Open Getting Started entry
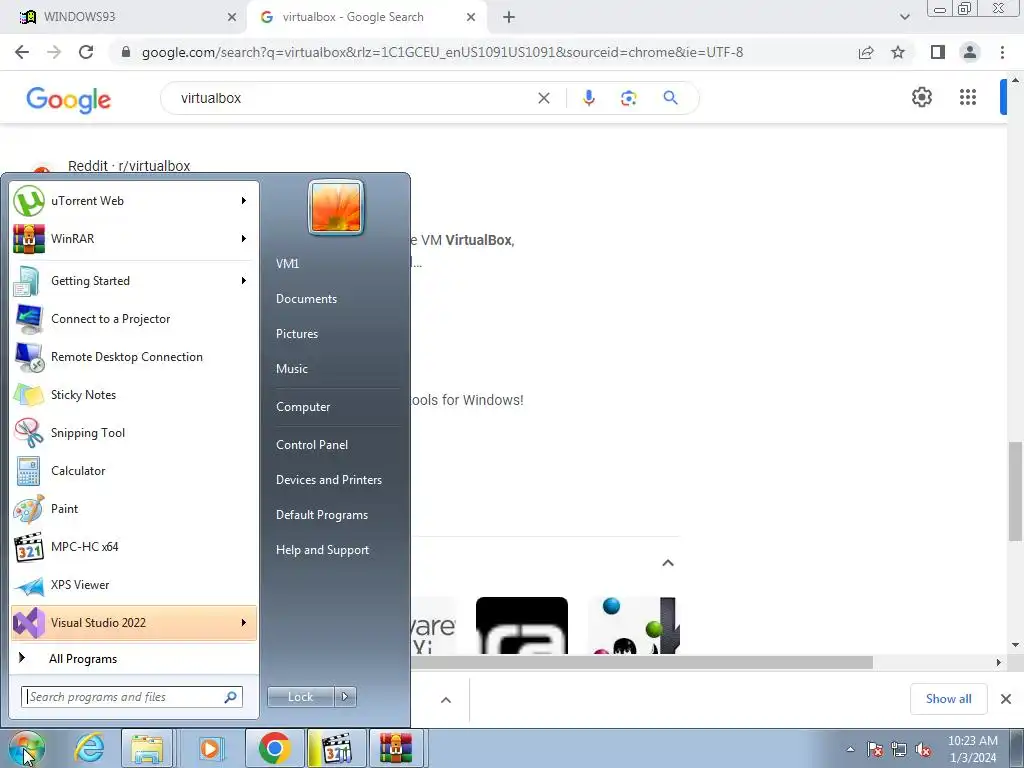 pos(134,281)
